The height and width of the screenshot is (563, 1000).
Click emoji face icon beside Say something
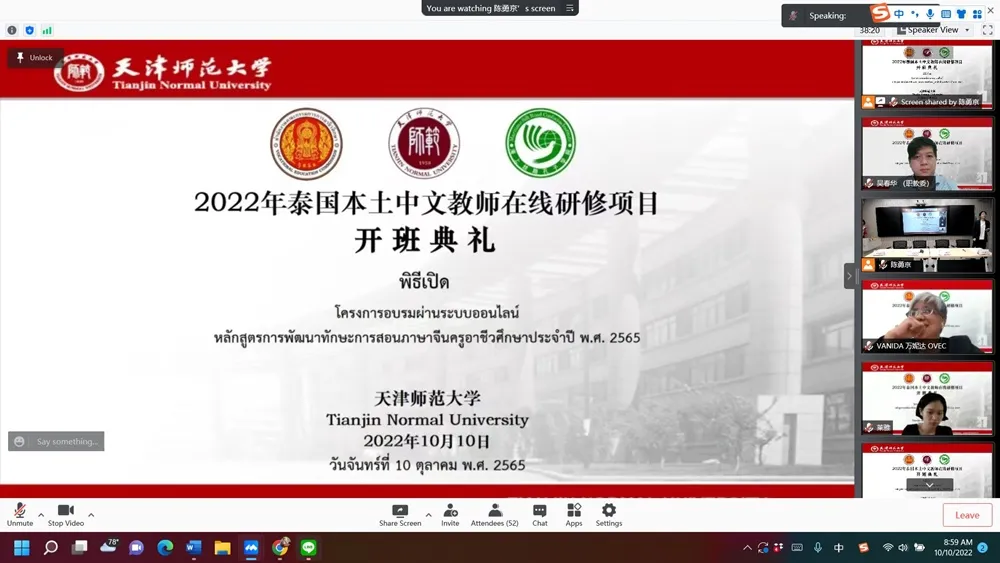click(x=20, y=441)
